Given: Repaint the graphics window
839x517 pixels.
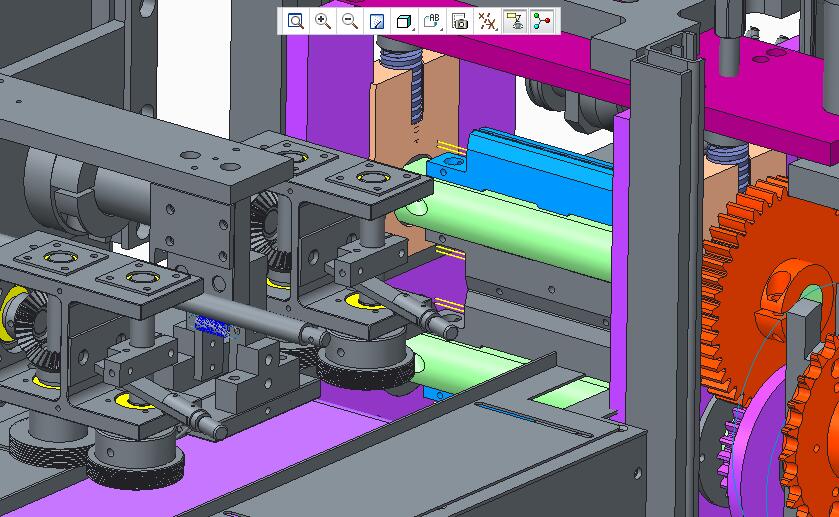Looking at the screenshot, I should pyautogui.click(x=377, y=21).
